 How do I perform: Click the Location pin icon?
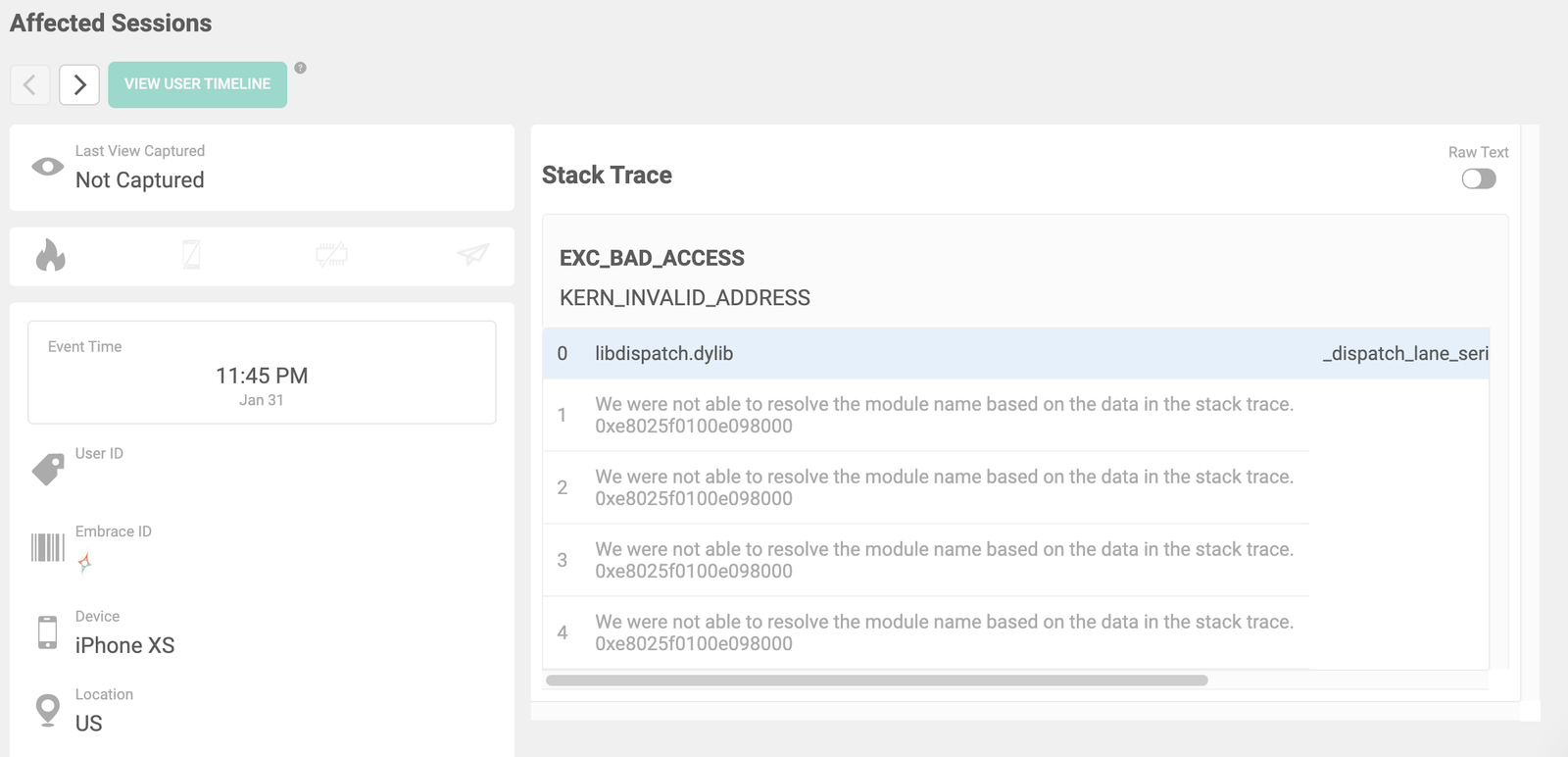[x=47, y=710]
